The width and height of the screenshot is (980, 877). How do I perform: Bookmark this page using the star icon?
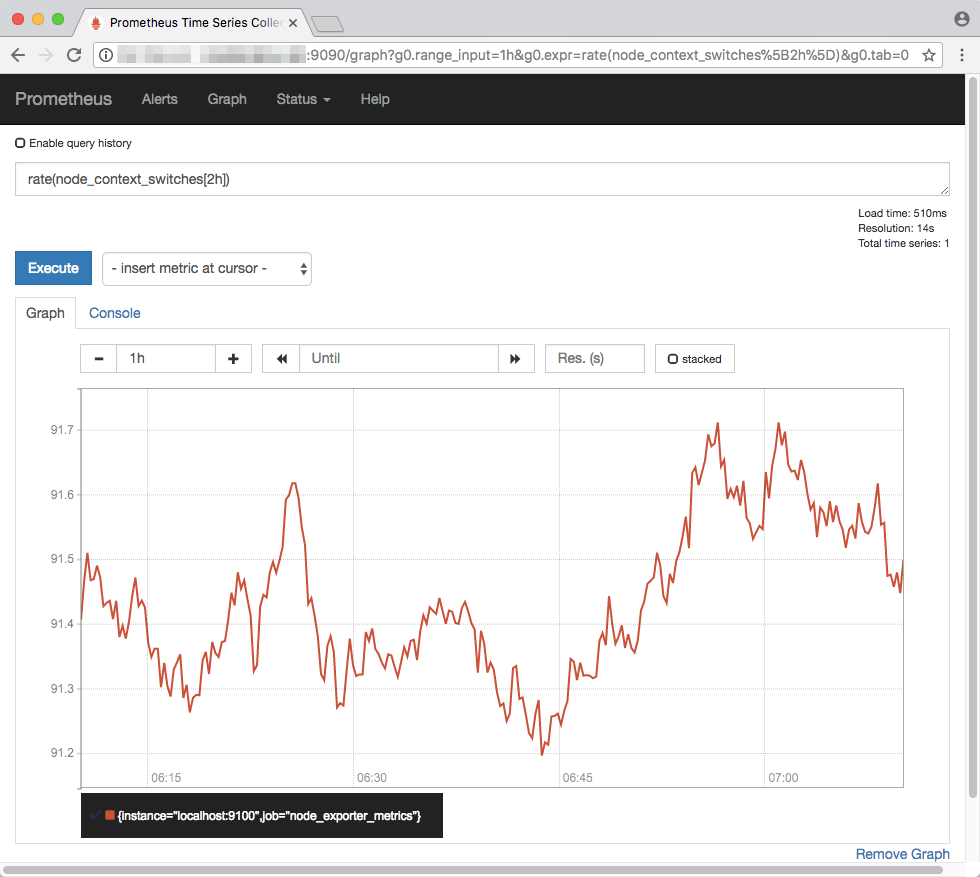[x=928, y=55]
